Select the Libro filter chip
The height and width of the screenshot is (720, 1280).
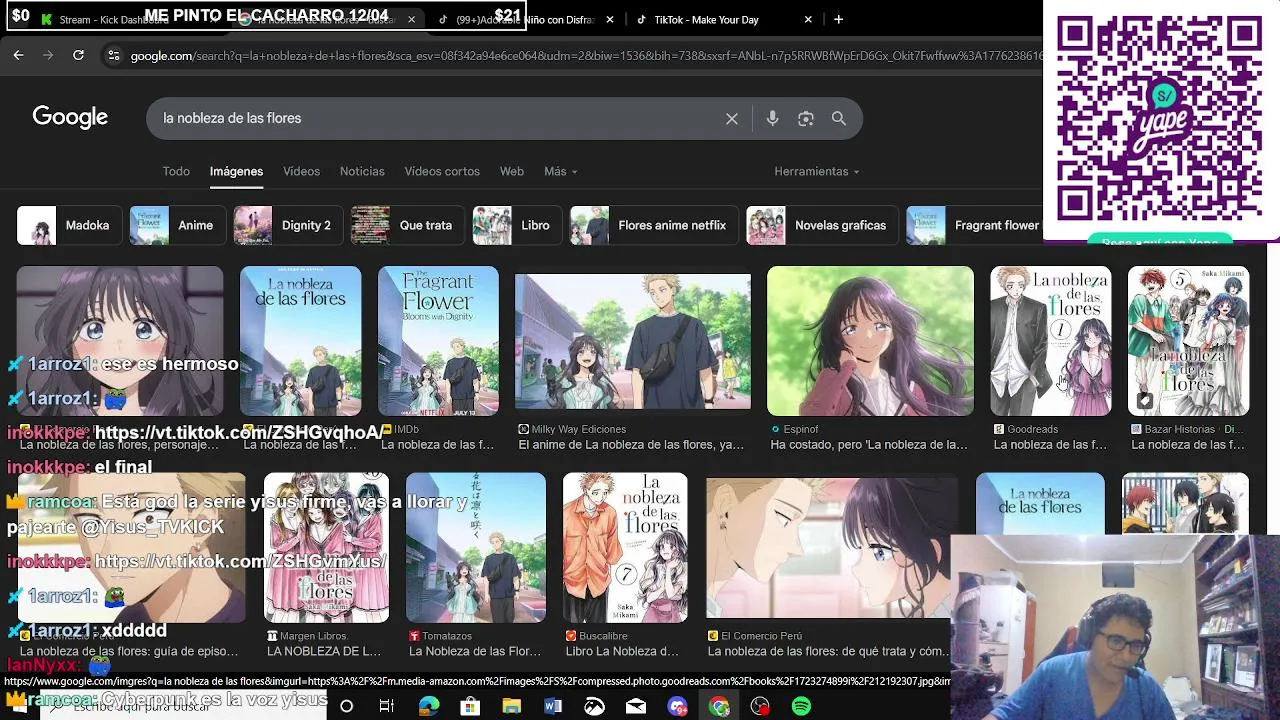tap(517, 225)
